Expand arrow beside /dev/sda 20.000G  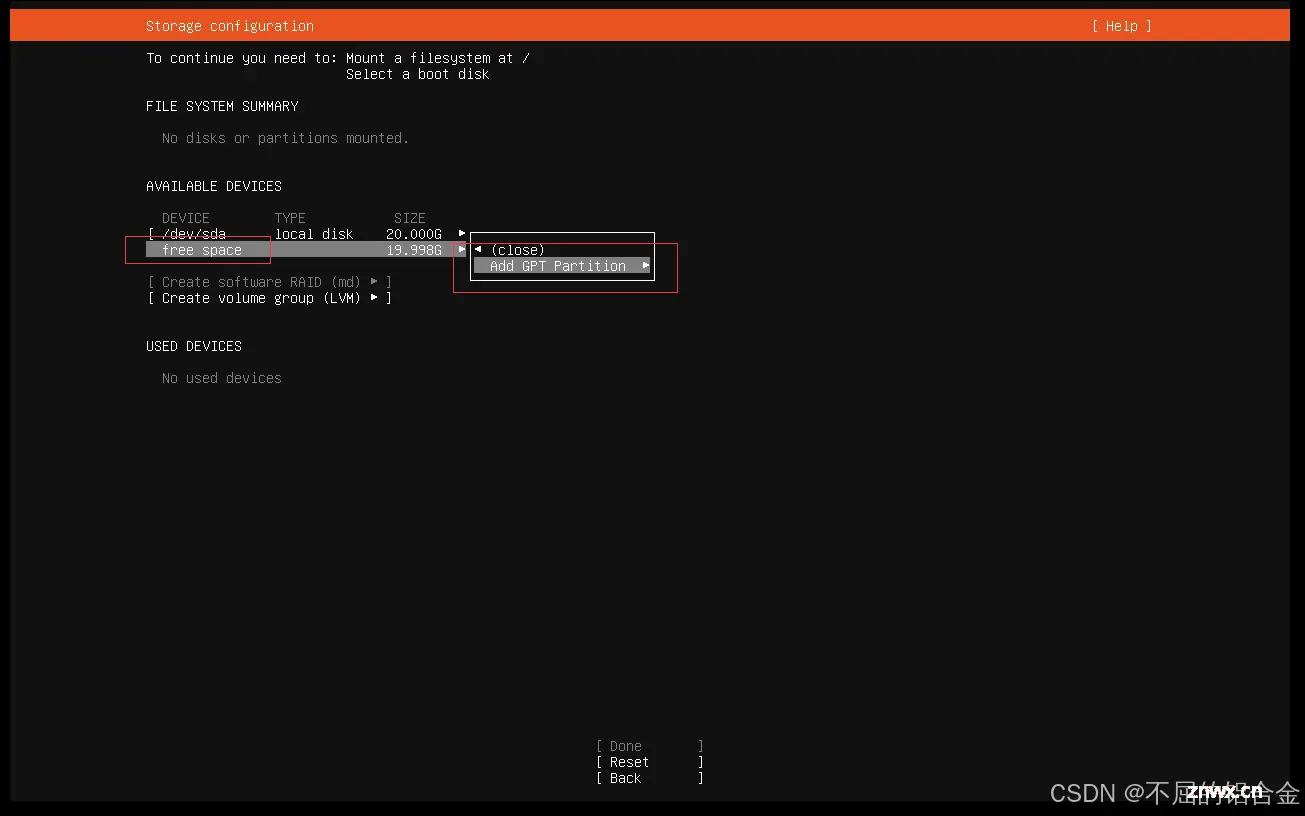point(462,234)
